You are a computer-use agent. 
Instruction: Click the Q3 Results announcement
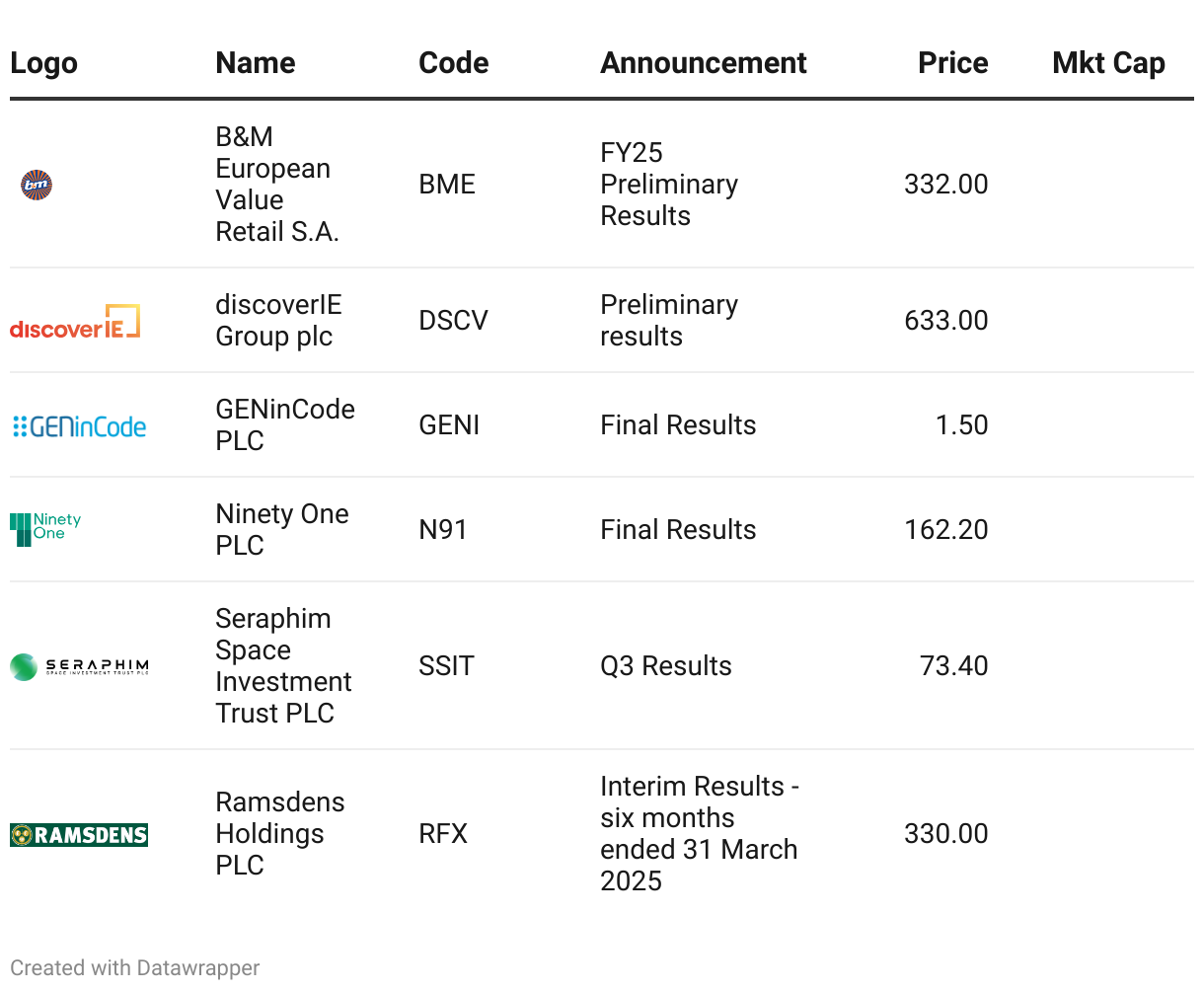[x=666, y=666]
